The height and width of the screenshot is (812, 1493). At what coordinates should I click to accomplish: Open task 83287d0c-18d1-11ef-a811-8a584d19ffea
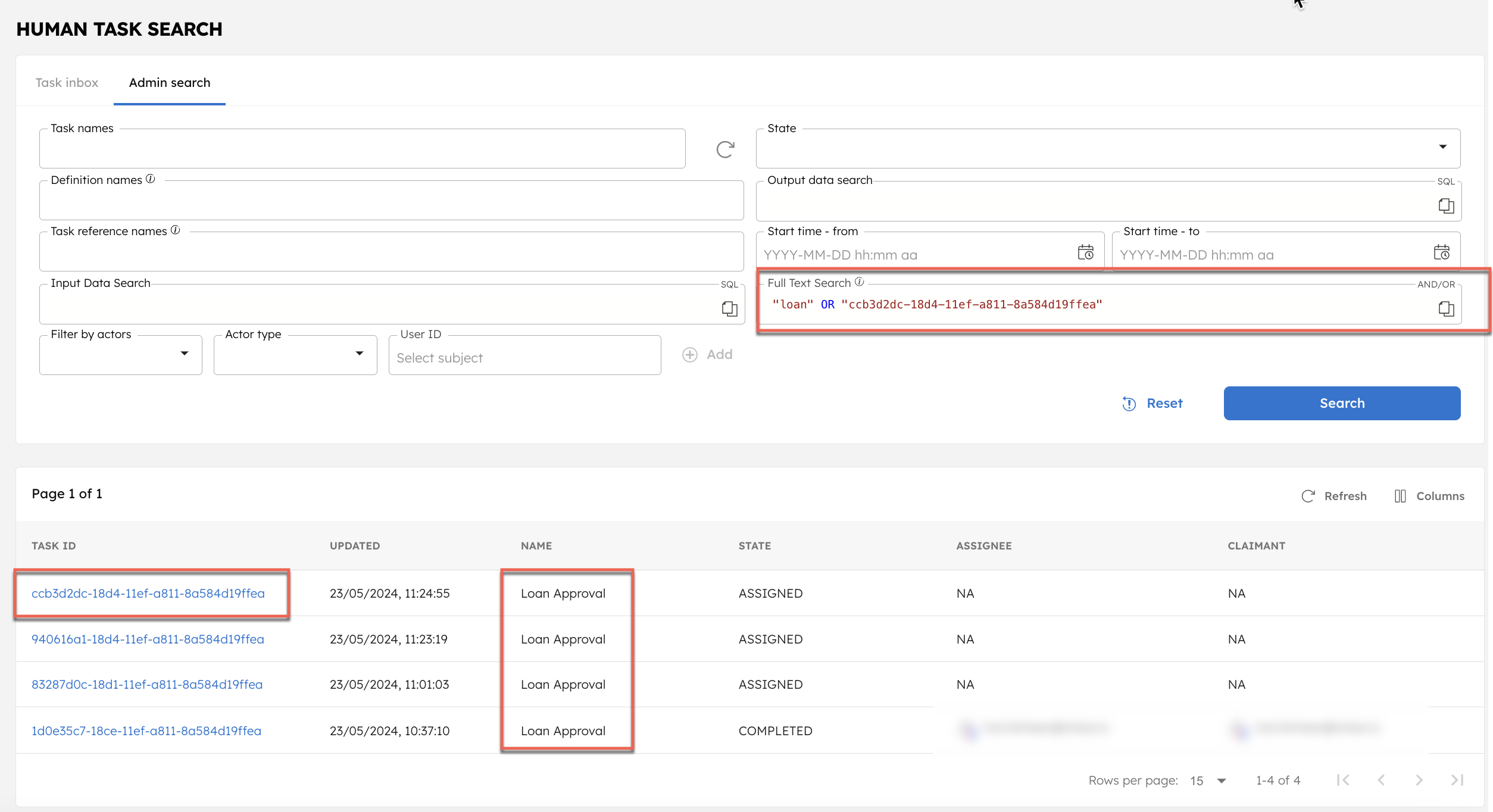point(147,685)
